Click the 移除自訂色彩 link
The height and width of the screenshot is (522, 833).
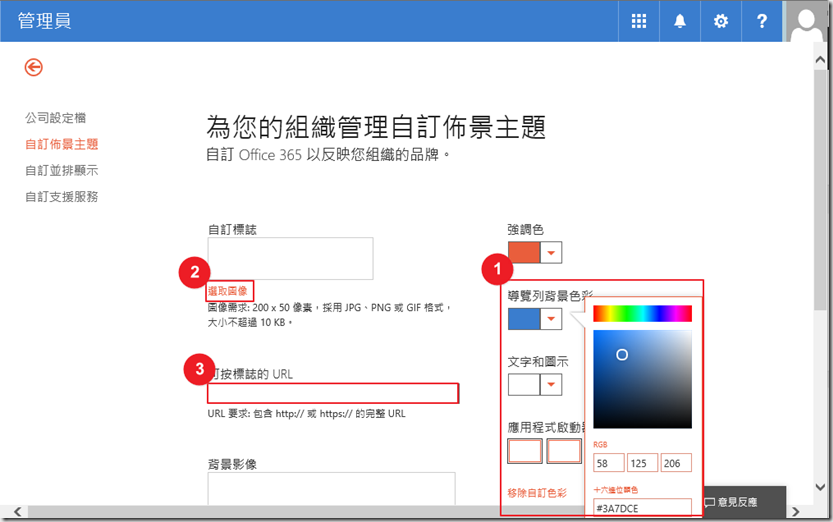pyautogui.click(x=537, y=493)
